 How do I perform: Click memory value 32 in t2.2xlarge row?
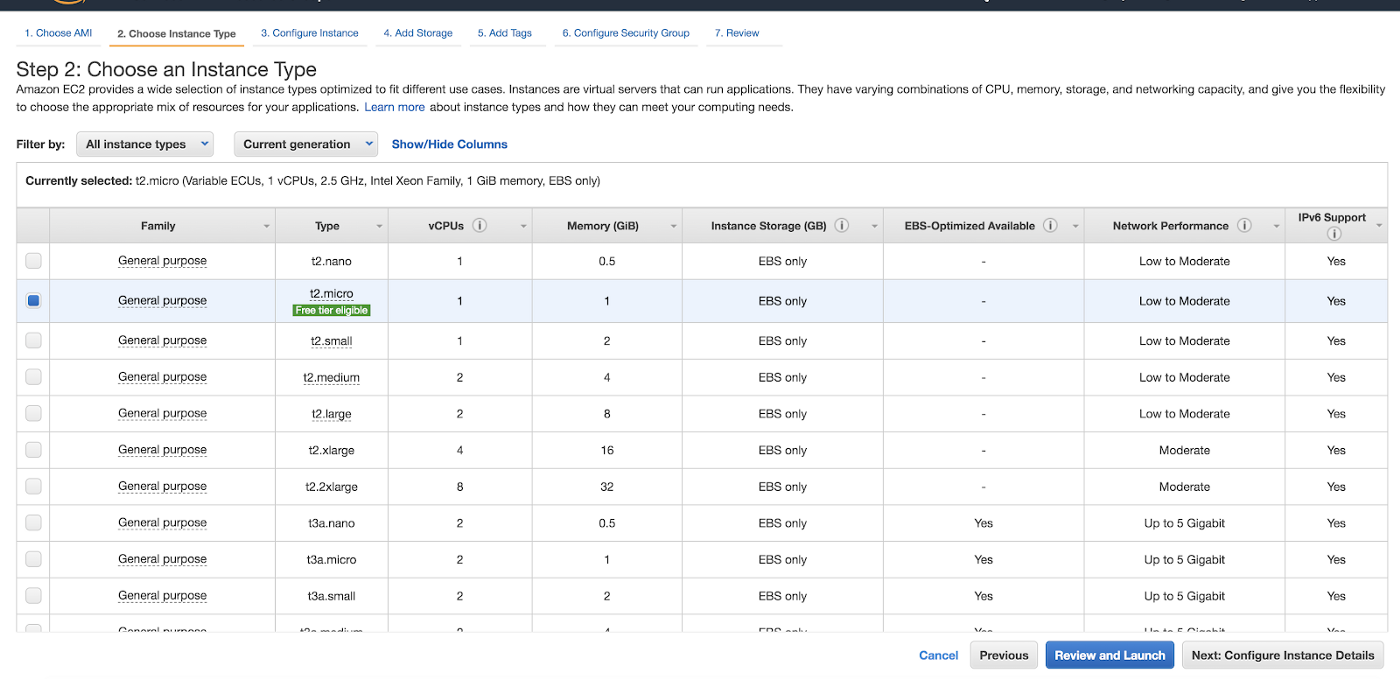click(607, 487)
